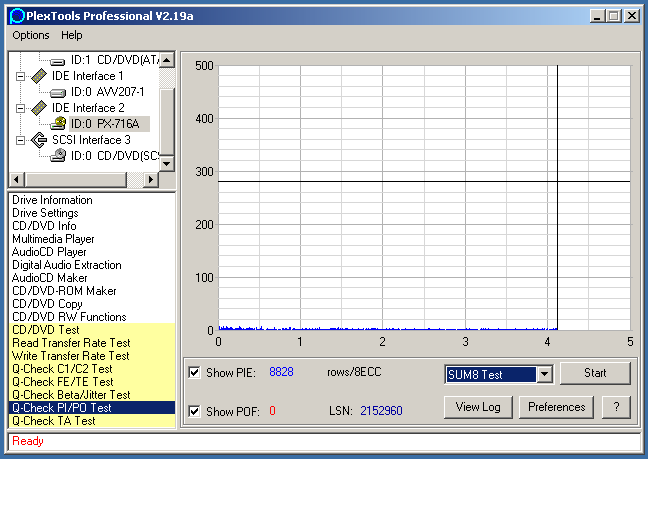This screenshot has height=512, width=648.
Task: Open the Options menu
Action: [30, 35]
